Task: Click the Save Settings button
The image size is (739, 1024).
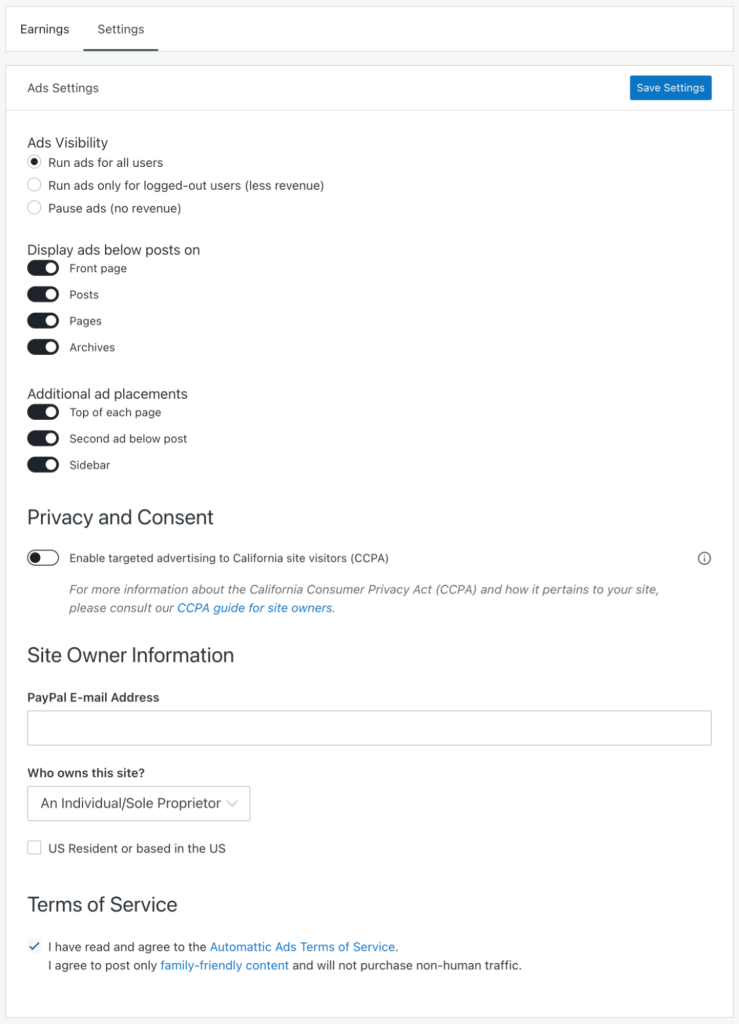Action: [x=670, y=88]
